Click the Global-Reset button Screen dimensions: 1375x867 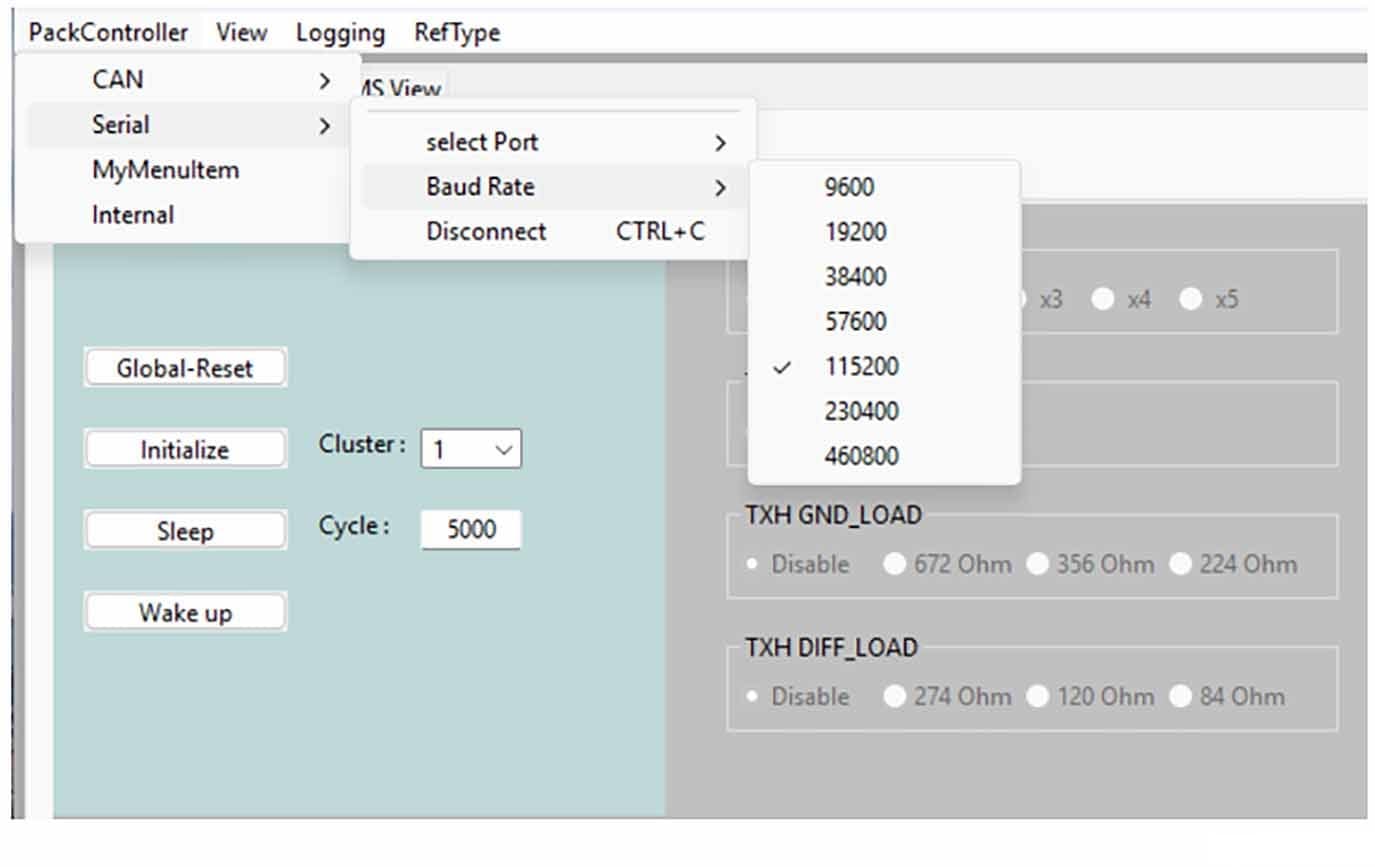(x=185, y=368)
